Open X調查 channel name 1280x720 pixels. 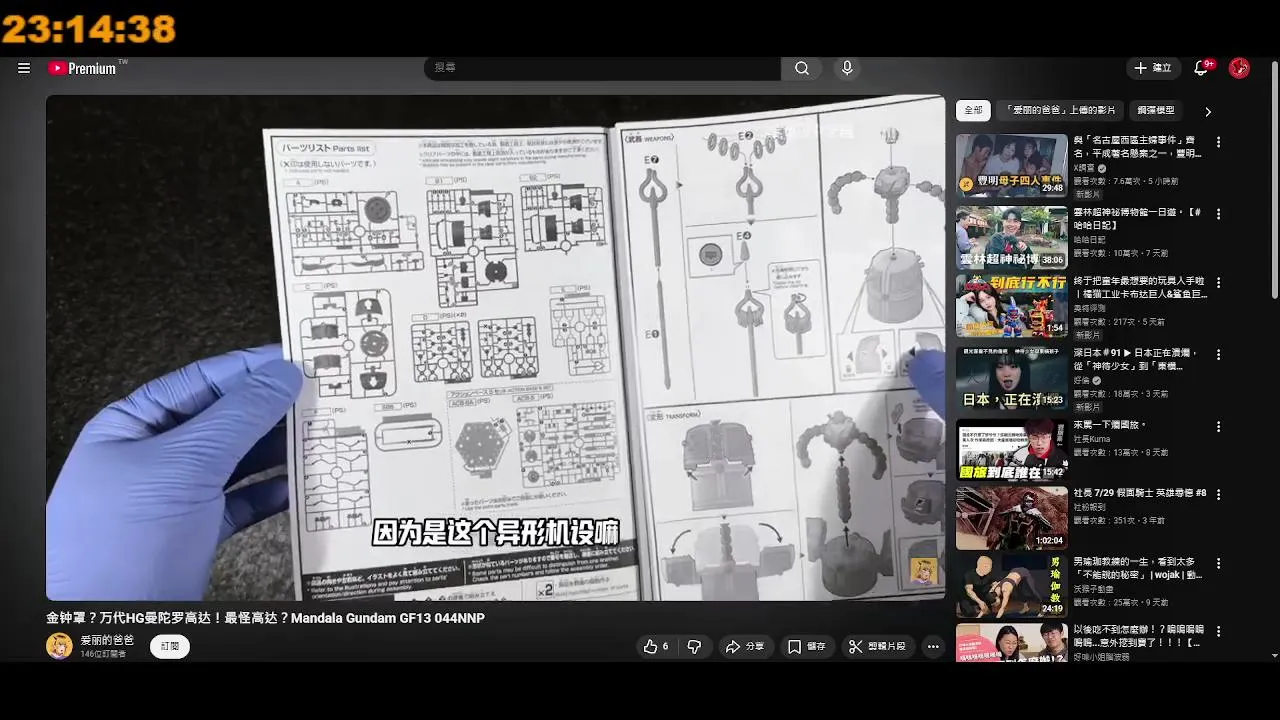tap(1084, 168)
